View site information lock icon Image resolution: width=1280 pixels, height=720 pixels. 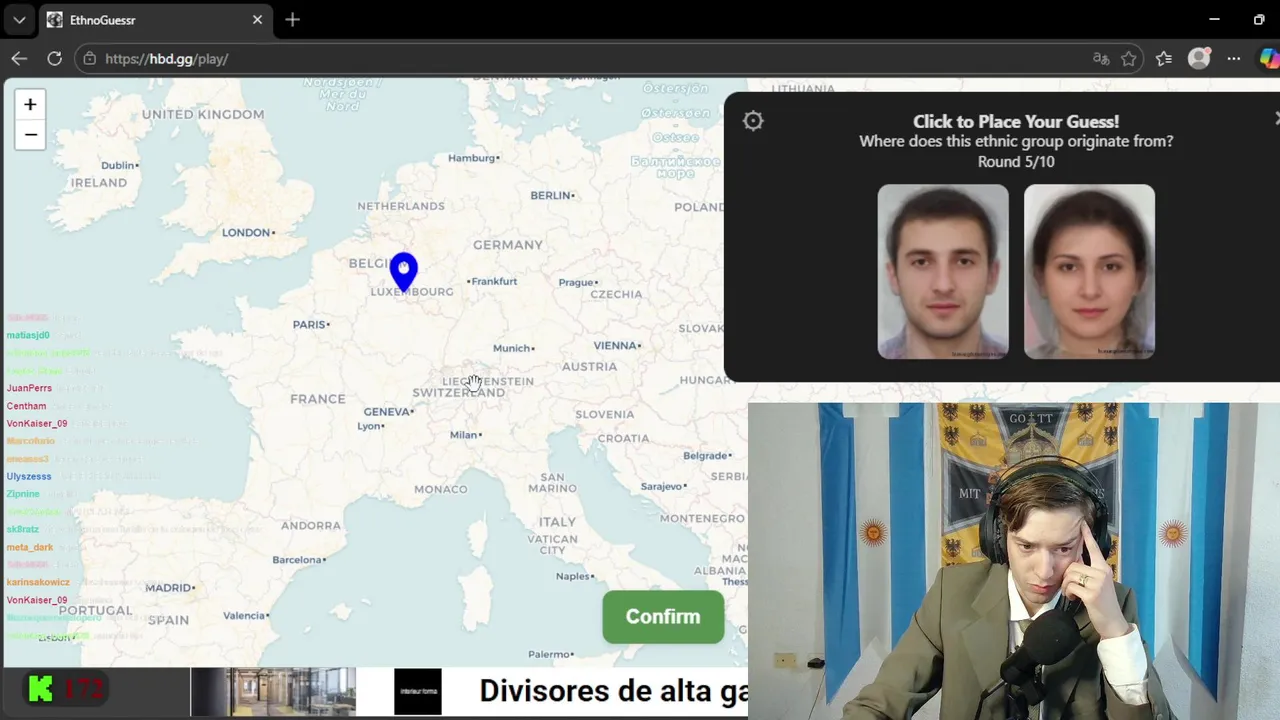pos(90,59)
